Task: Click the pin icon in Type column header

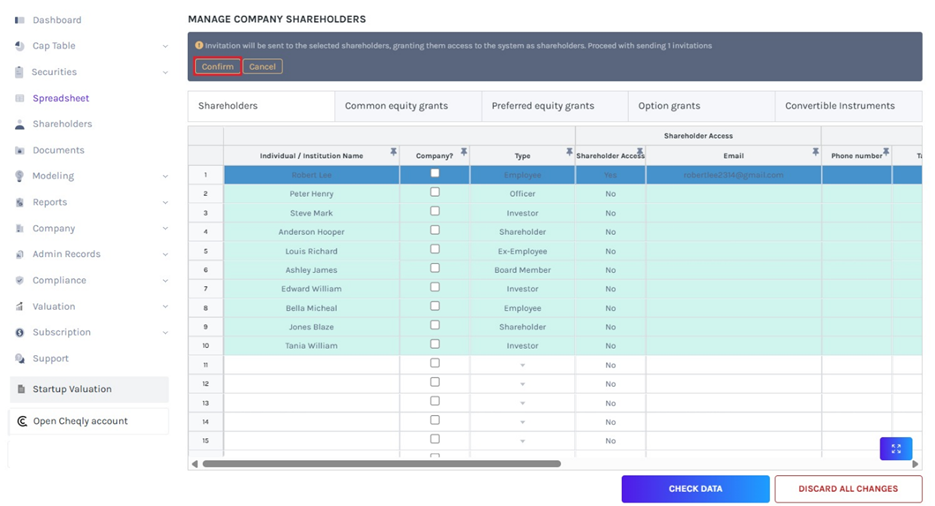Action: (x=568, y=152)
